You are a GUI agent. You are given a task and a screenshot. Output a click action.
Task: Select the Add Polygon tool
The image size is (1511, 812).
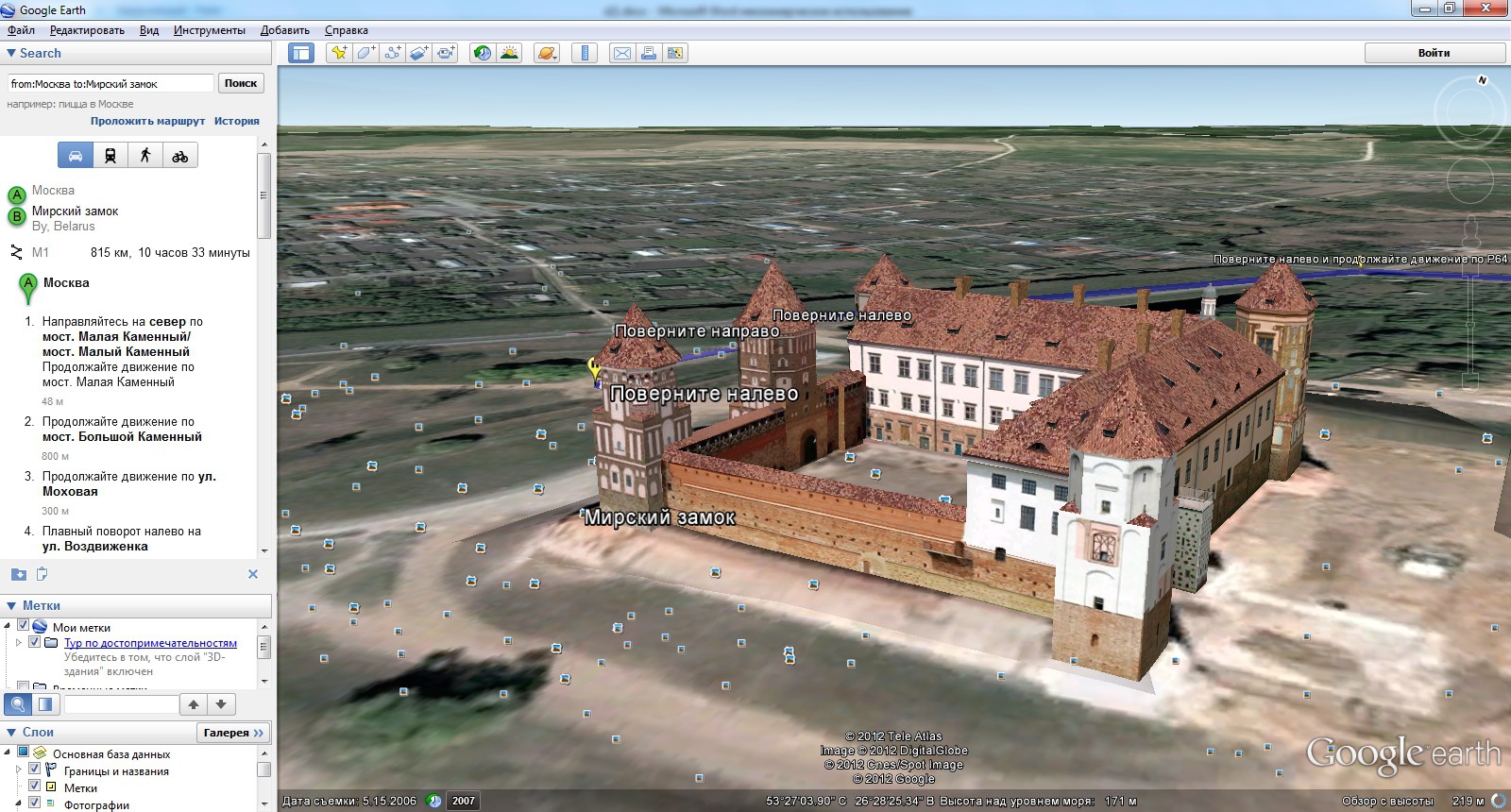365,53
